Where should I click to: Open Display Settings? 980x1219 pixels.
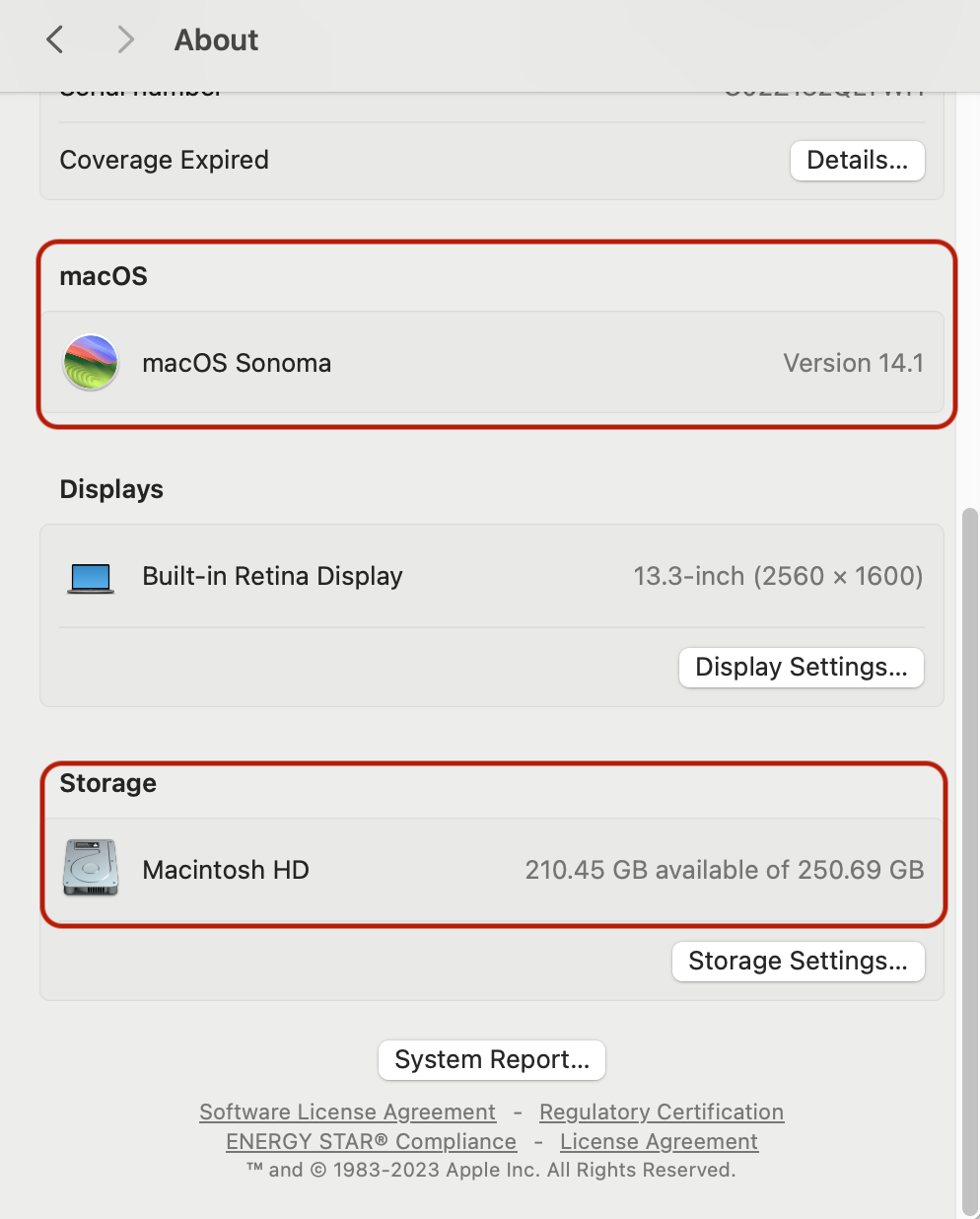click(802, 668)
